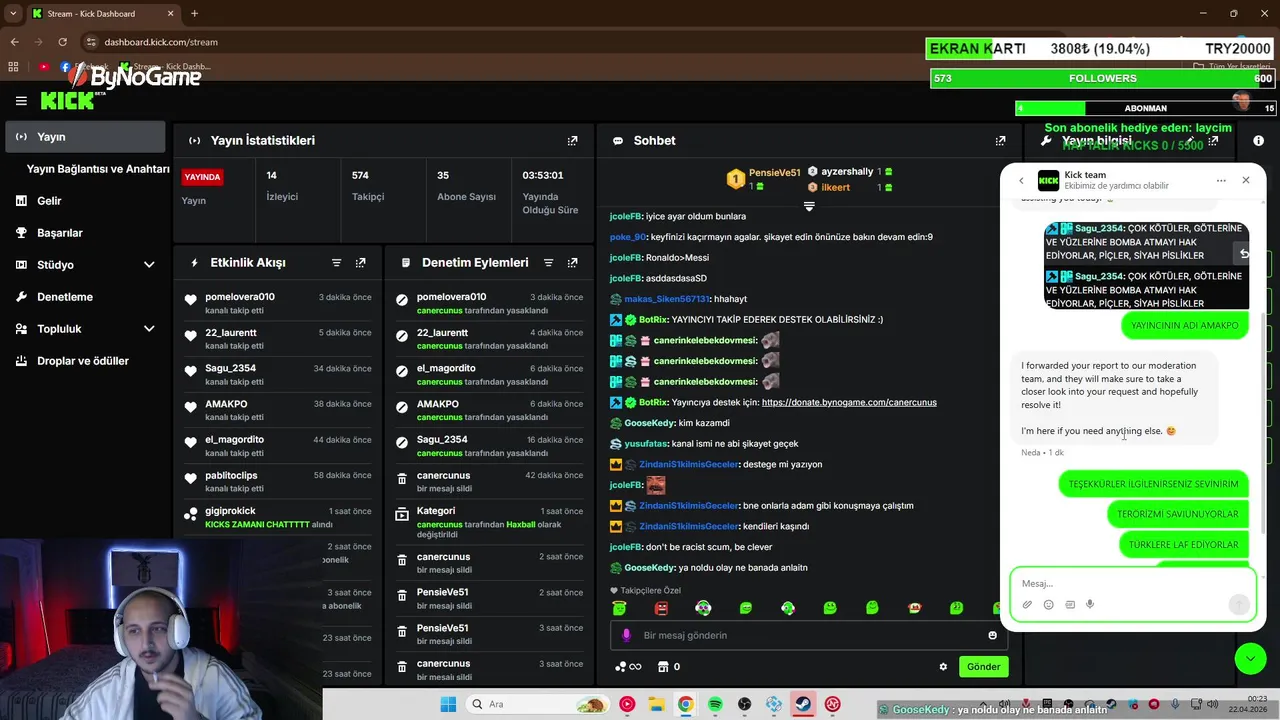Screen dimensions: 1280x720
Task: Collapse the chat leaderboard with arrow below PensieVe51
Action: [809, 206]
